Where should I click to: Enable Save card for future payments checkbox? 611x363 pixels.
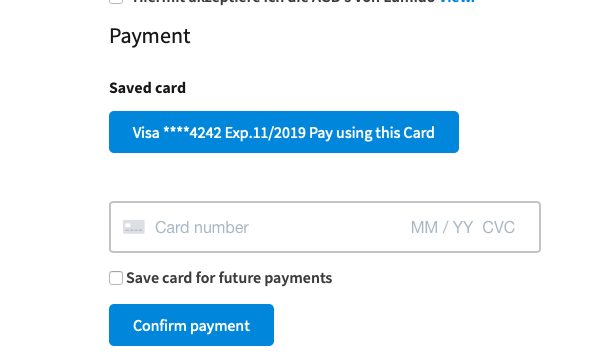tap(116, 278)
